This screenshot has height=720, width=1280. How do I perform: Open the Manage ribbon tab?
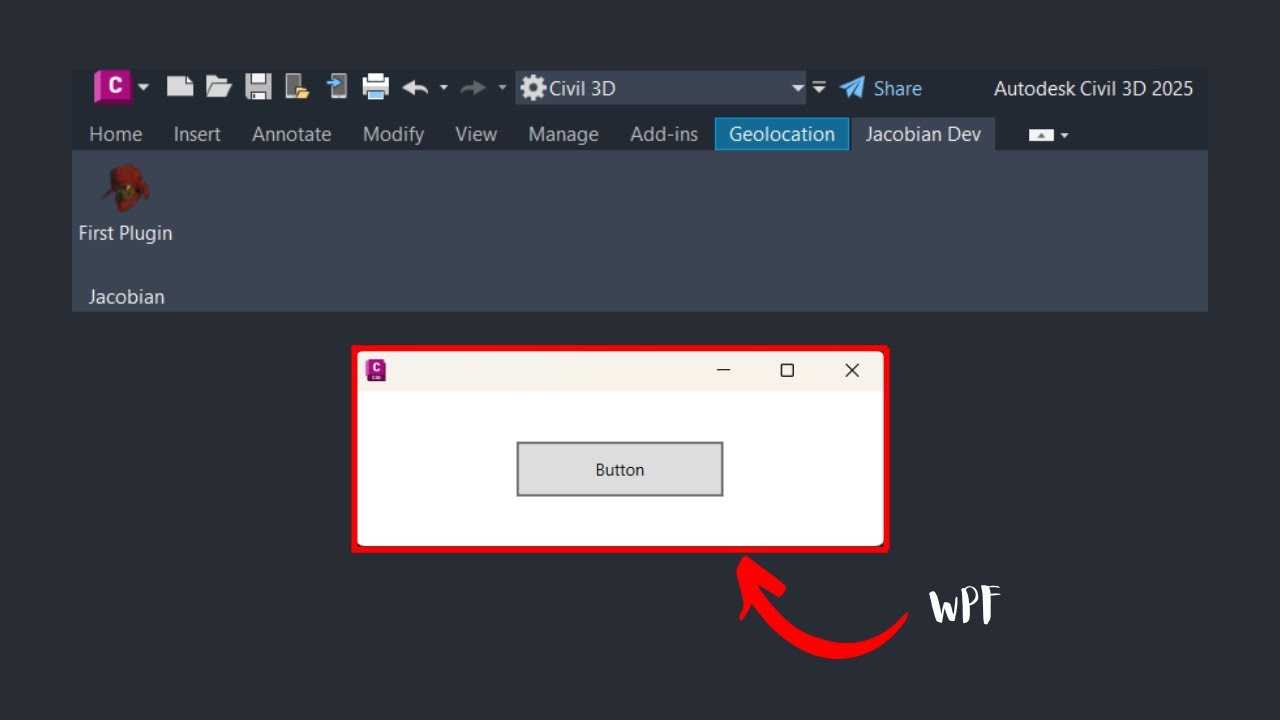(x=564, y=134)
